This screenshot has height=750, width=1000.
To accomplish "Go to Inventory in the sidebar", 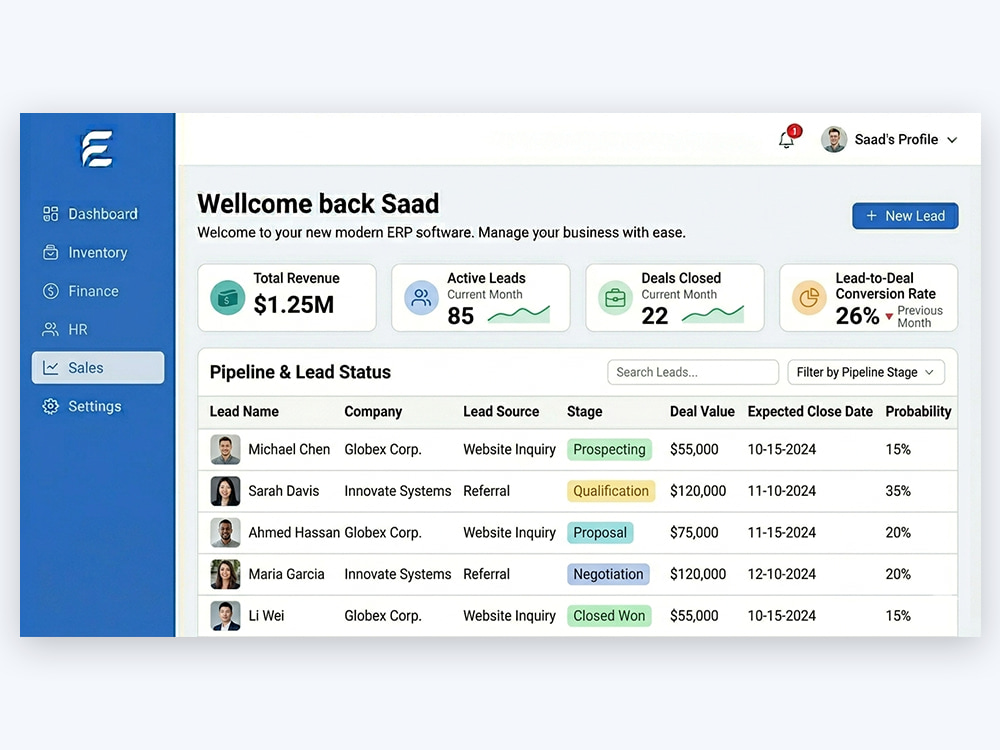I will tap(98, 253).
